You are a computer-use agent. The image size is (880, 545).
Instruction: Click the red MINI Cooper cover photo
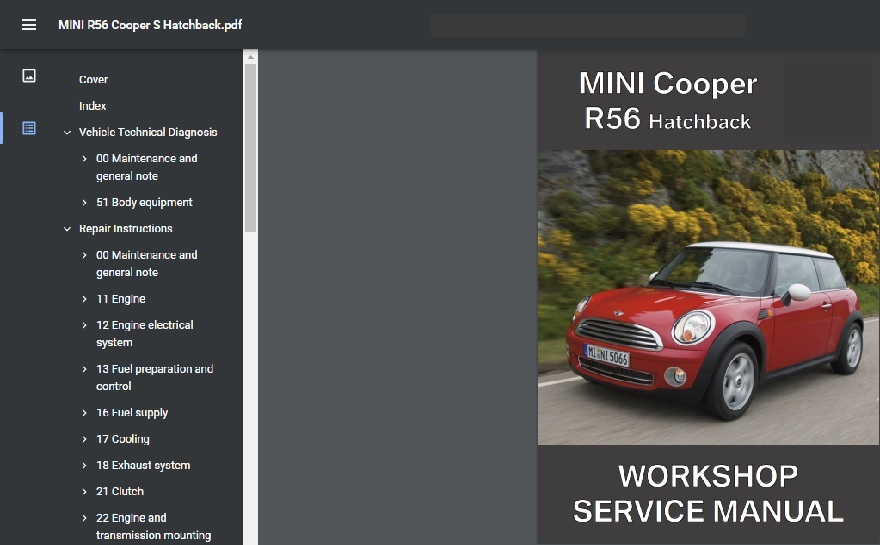coord(708,297)
